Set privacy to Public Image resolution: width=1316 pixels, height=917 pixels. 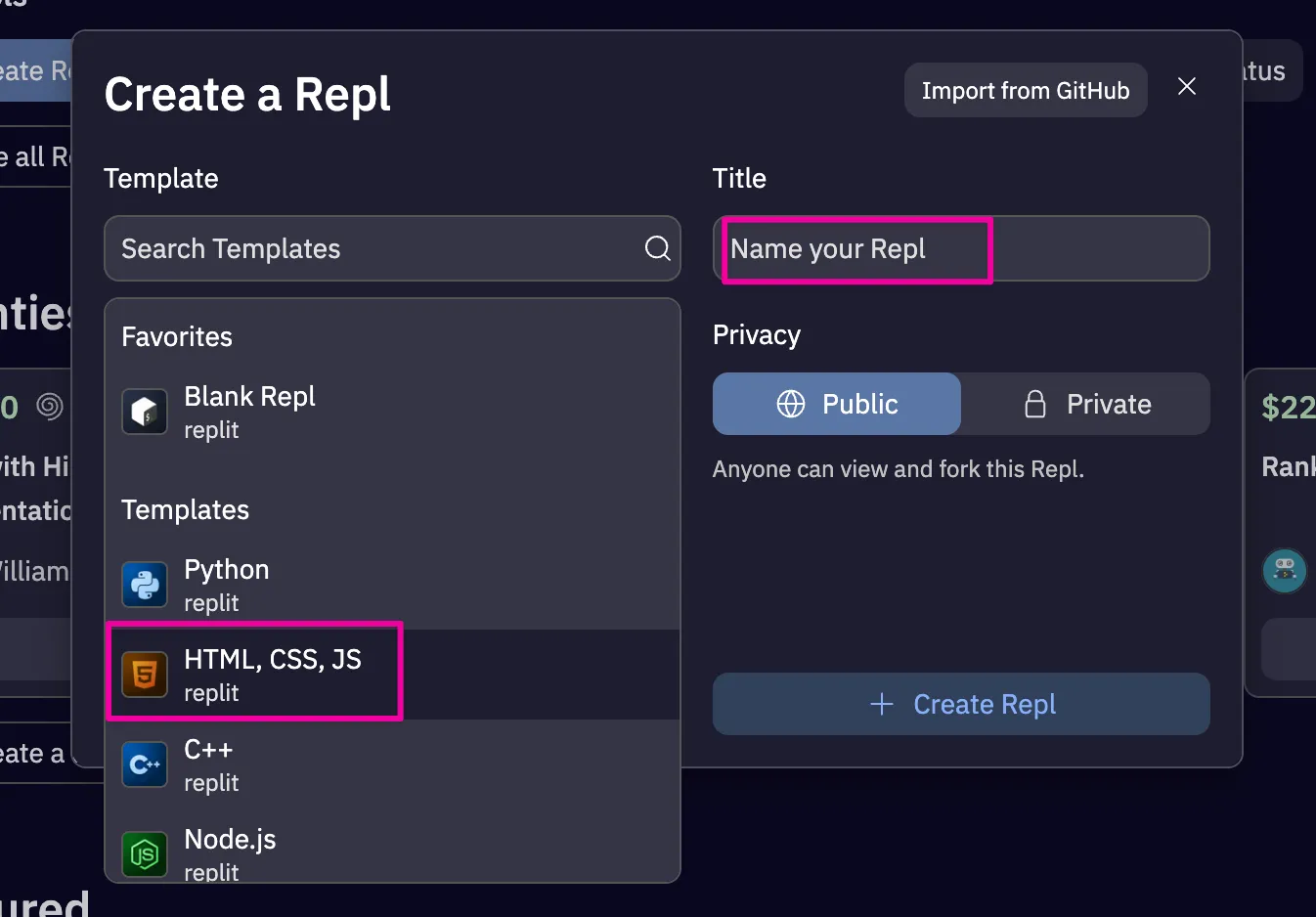837,404
